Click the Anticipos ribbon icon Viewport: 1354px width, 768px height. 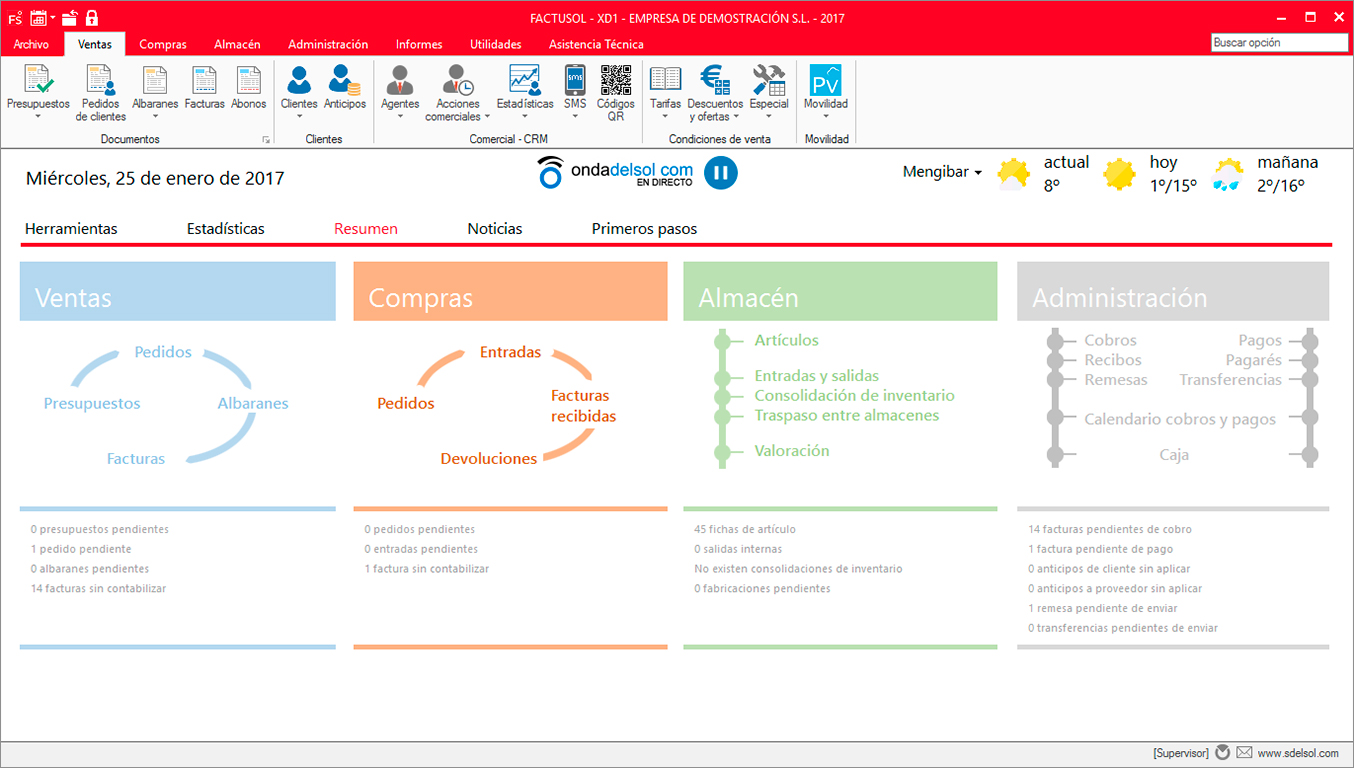coord(345,80)
